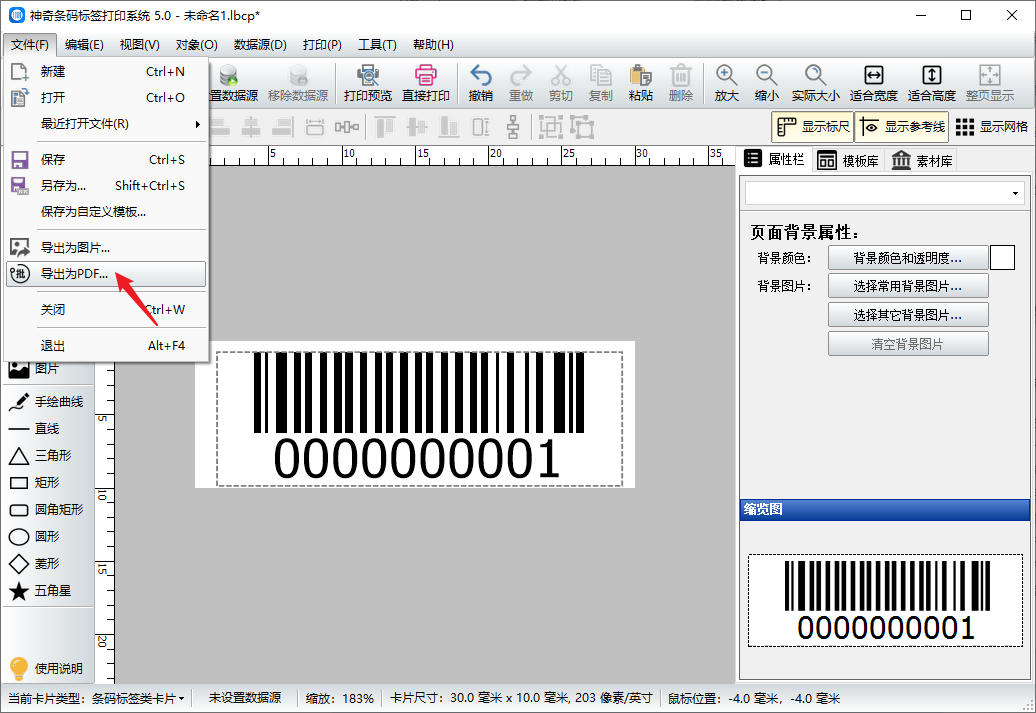Screen dimensions: 1036x713
Task: Toggle the show ruler (显示标尺) button
Action: tap(813, 126)
